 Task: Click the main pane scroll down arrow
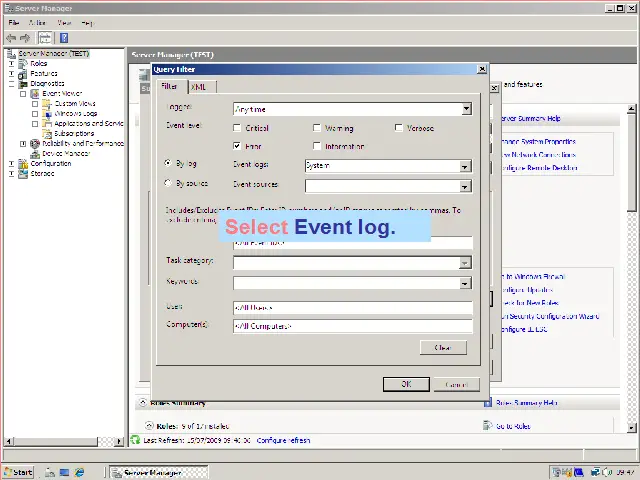tap(631, 427)
